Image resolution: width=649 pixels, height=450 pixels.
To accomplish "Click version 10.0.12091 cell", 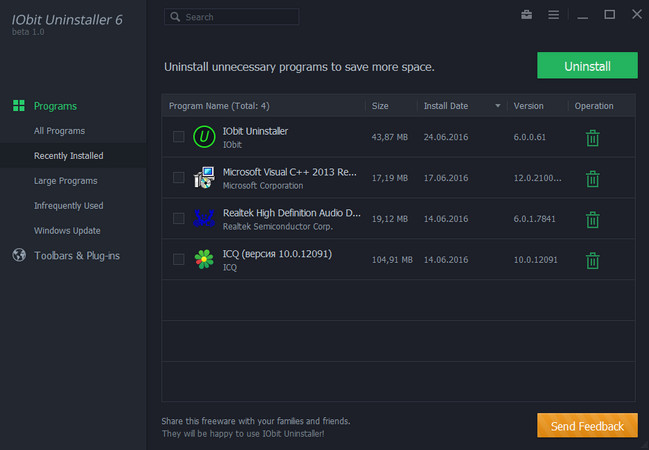I will click(x=536, y=260).
